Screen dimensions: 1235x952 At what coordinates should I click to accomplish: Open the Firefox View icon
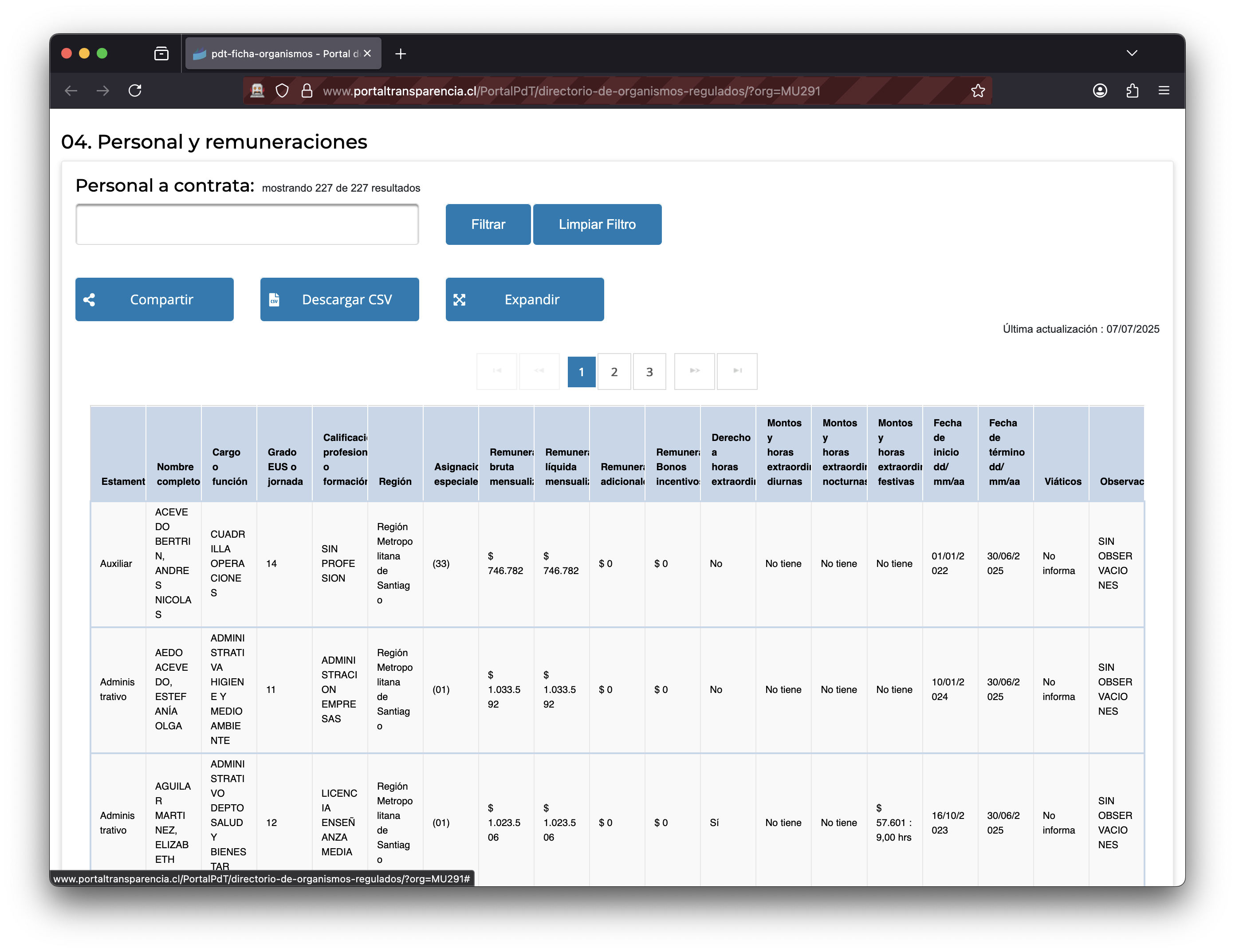(161, 54)
